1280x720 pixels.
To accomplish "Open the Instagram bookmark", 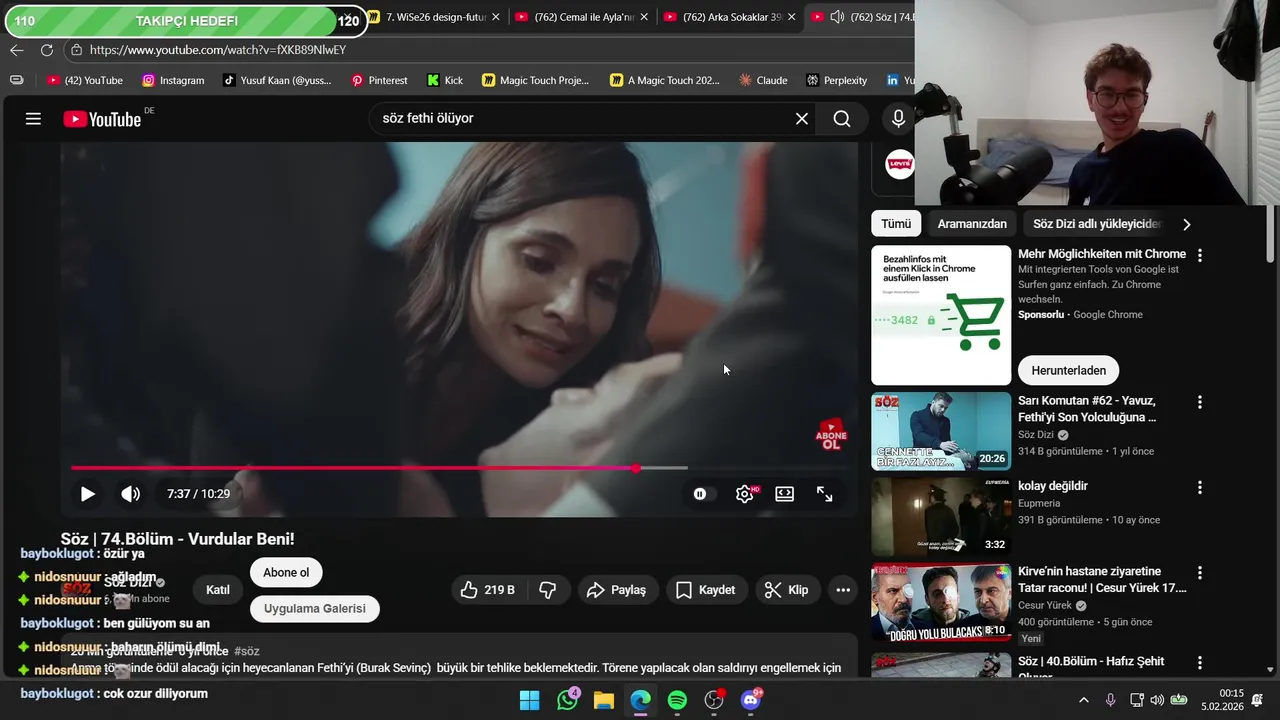I will click(x=173, y=80).
